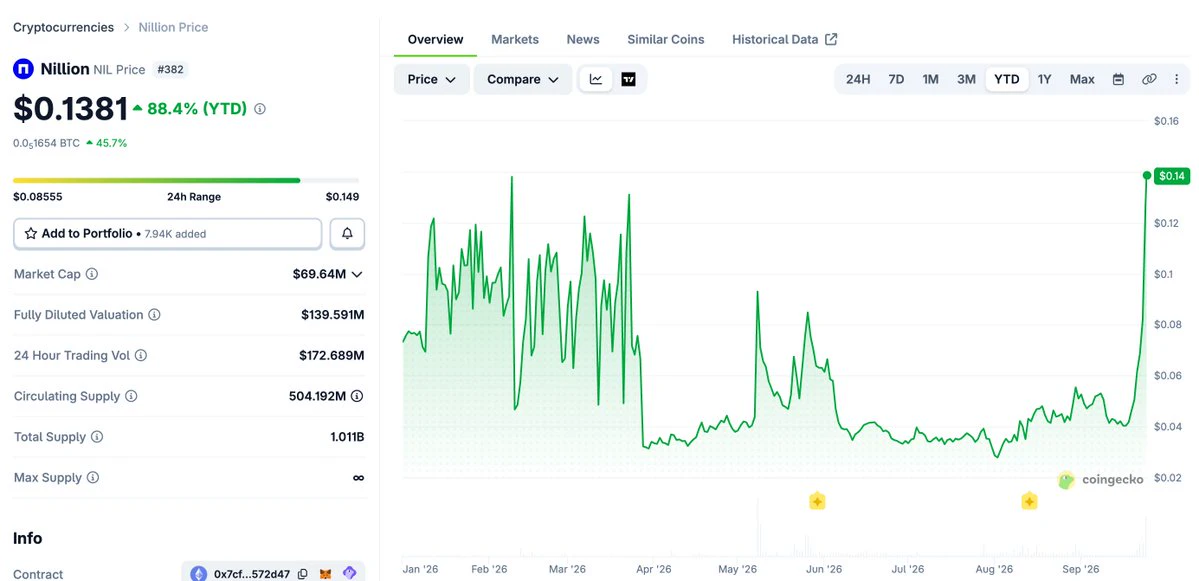Open Total Supply info icon
Viewport: 1199px width, 581px height.
[97, 437]
